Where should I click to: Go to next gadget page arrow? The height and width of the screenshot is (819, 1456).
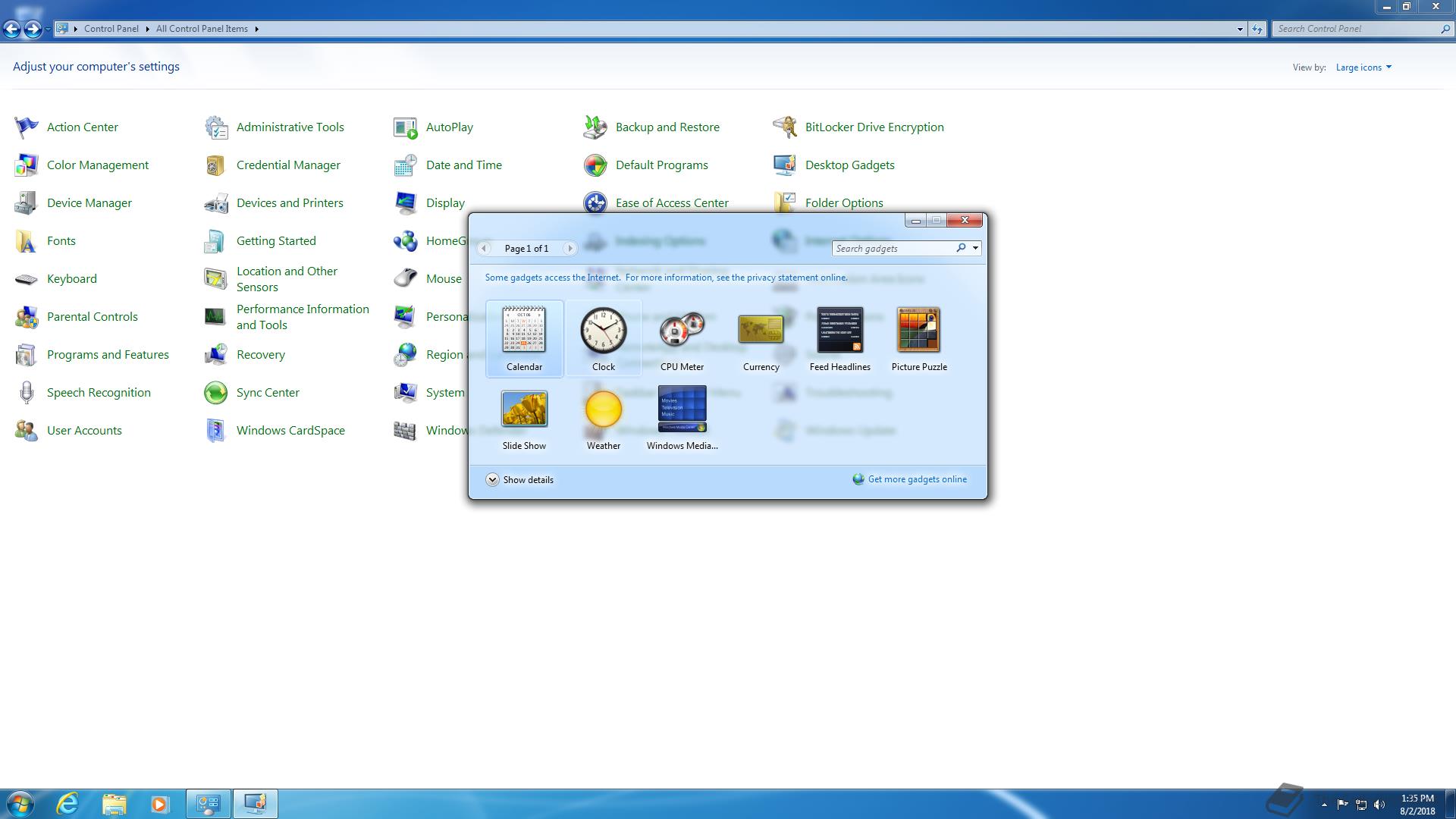(570, 248)
